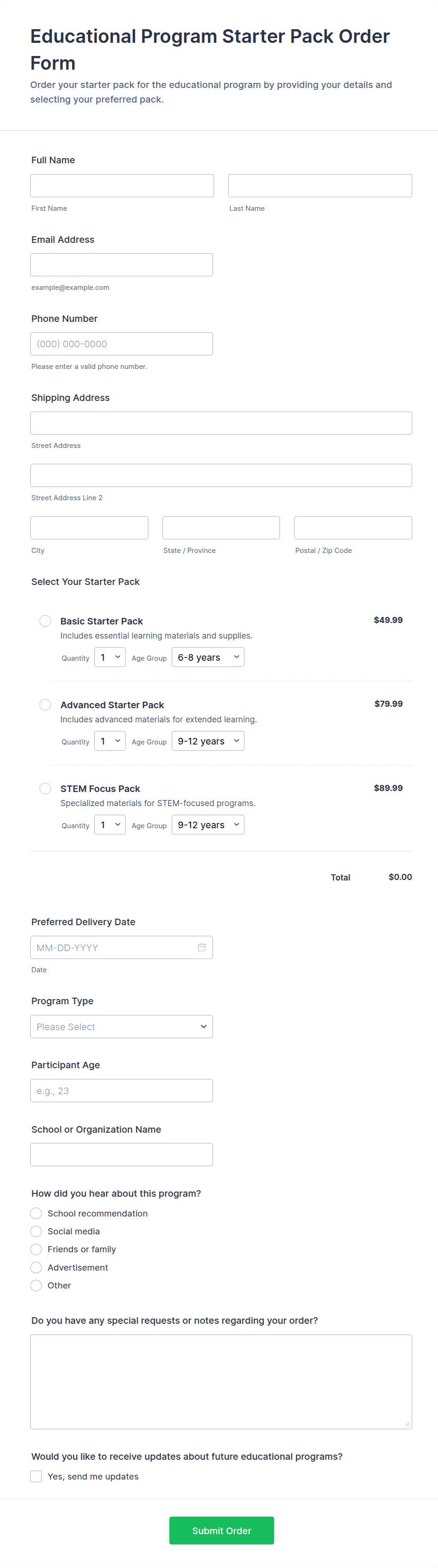
Task: Select the 'Advertisement' radio option
Action: [37, 1267]
